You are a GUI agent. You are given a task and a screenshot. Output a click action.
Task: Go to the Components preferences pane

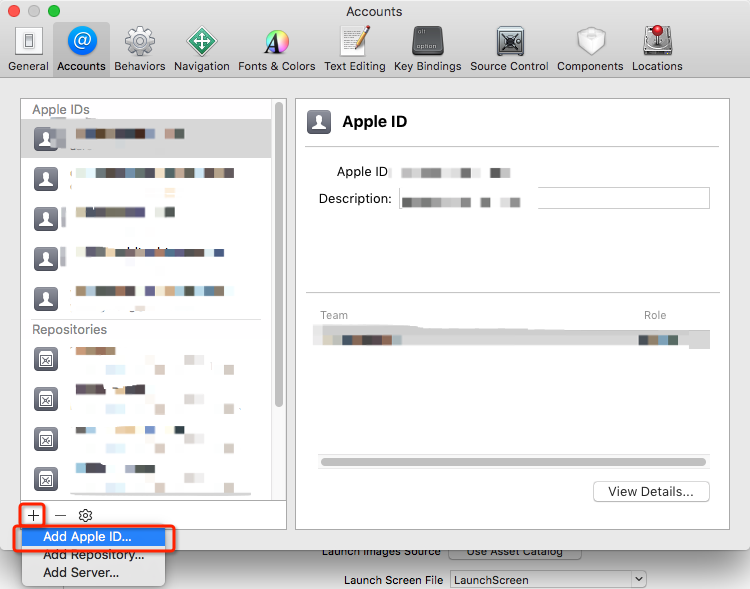(x=591, y=48)
